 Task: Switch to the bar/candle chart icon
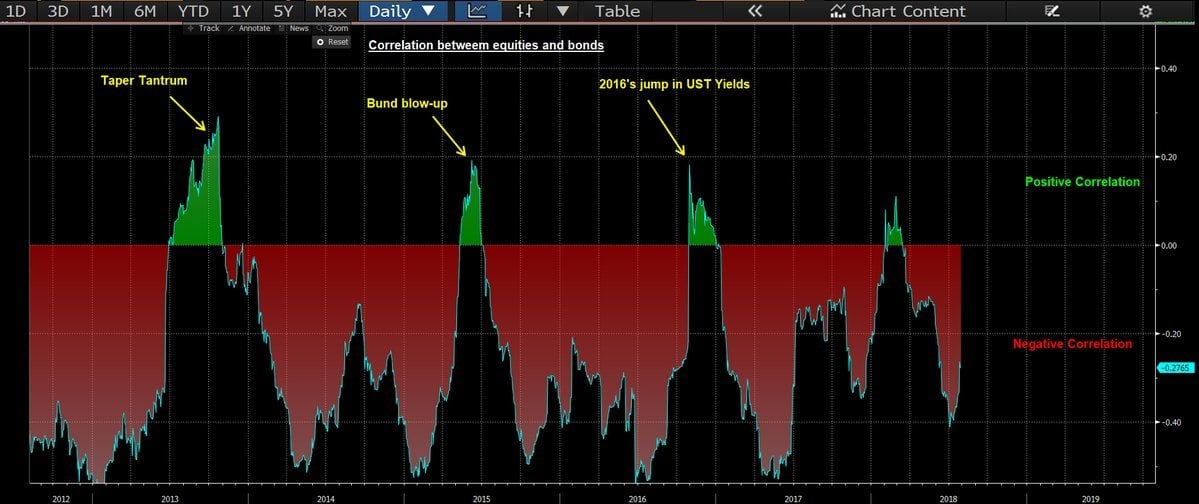click(x=524, y=11)
